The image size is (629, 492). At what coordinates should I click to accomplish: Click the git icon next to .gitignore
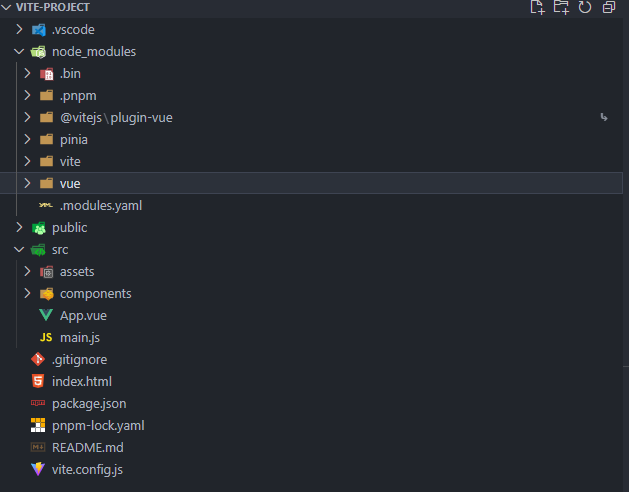pos(38,359)
